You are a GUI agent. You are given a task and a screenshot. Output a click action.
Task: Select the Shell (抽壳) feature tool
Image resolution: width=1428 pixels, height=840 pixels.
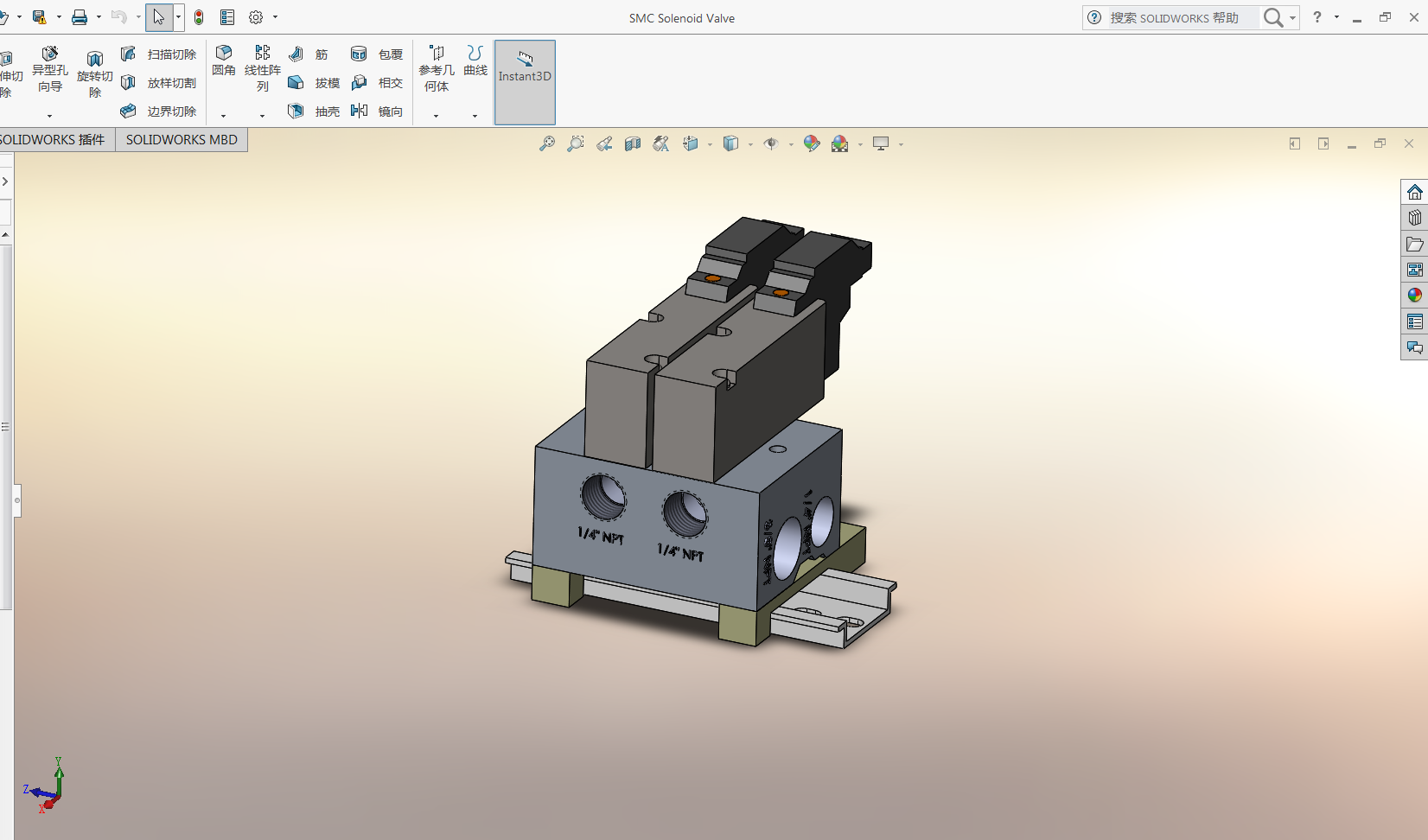point(315,111)
